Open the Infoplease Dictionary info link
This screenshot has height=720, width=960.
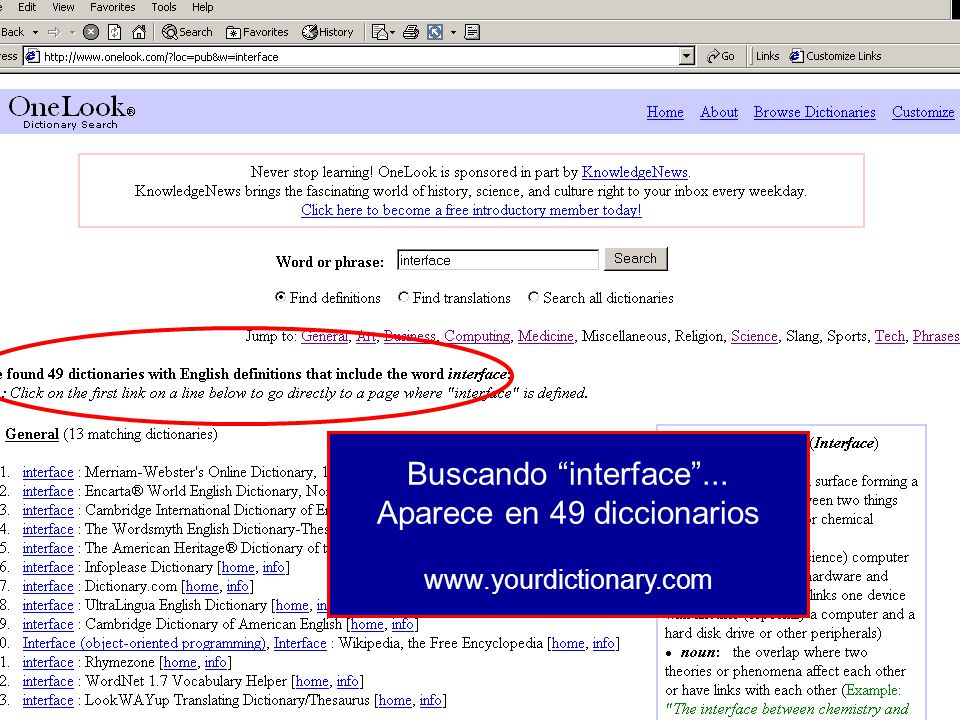[274, 568]
